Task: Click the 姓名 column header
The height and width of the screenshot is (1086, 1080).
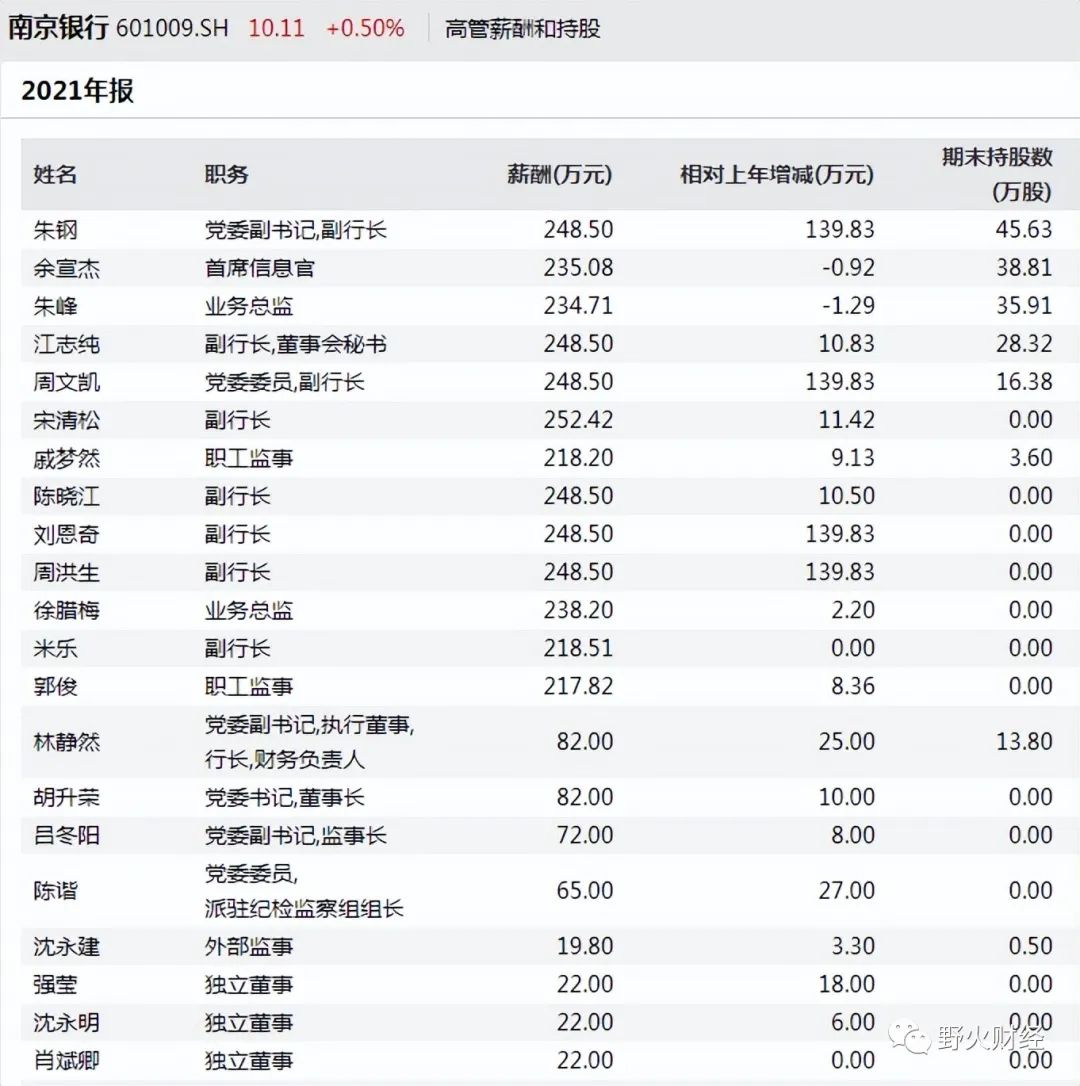Action: (x=55, y=175)
